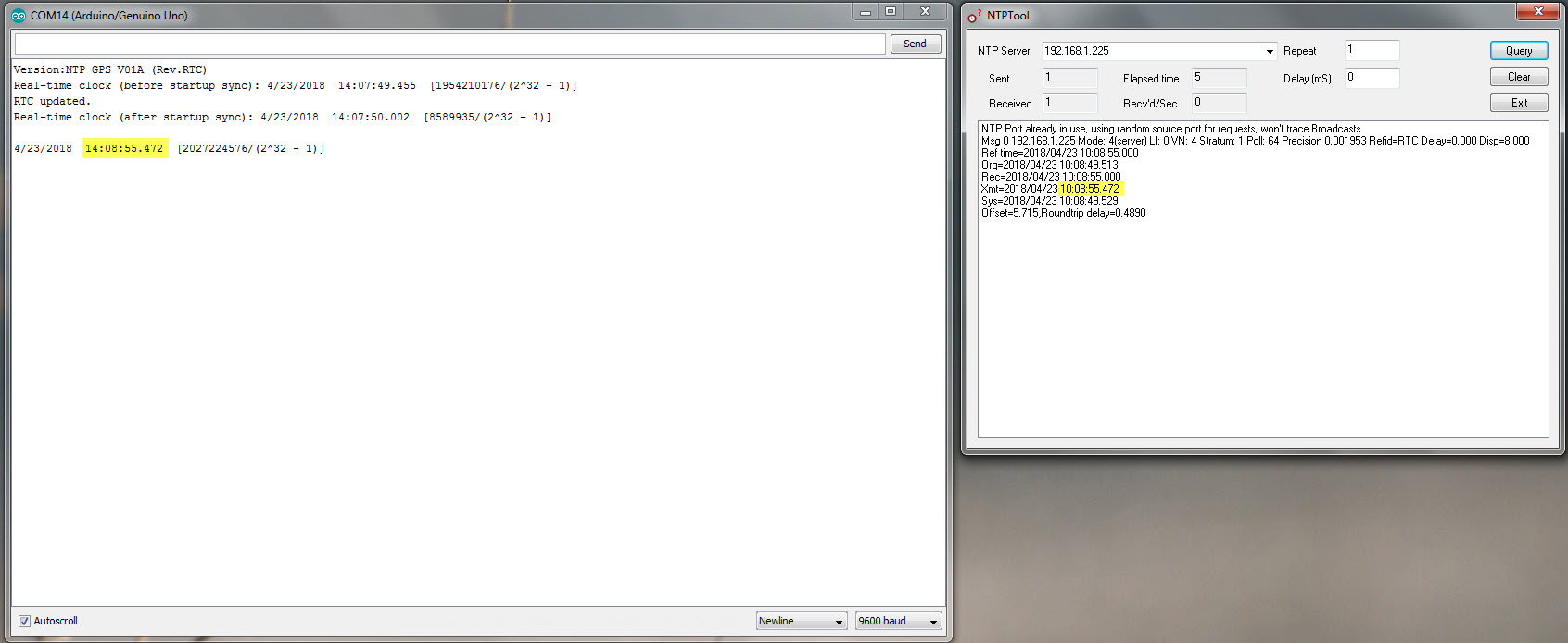Click the 'after startup sync' clock line
This screenshot has width=1568, height=643.
tap(283, 117)
